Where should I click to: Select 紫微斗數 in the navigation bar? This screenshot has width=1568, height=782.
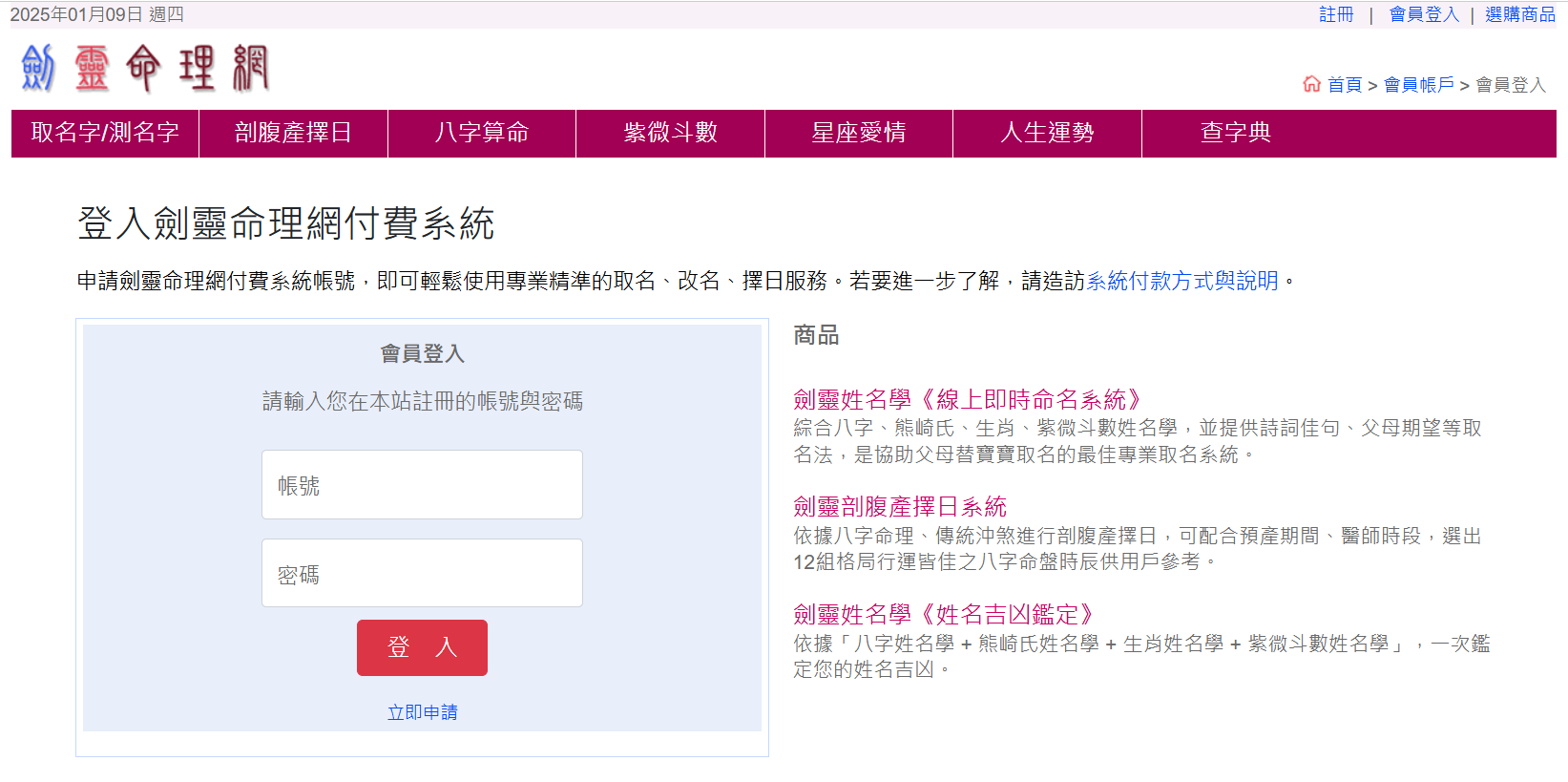[670, 133]
